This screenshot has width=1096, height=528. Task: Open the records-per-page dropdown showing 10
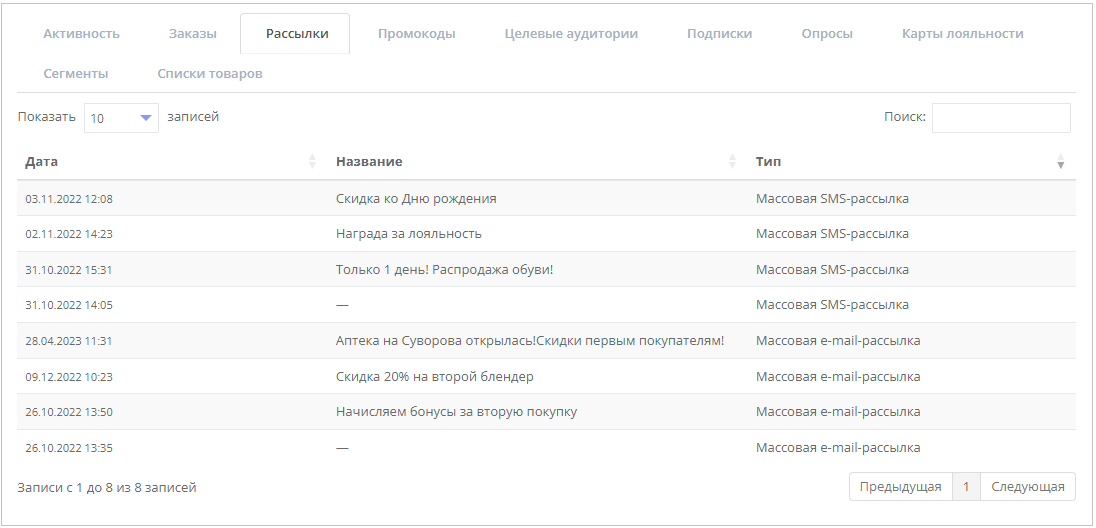(122, 118)
